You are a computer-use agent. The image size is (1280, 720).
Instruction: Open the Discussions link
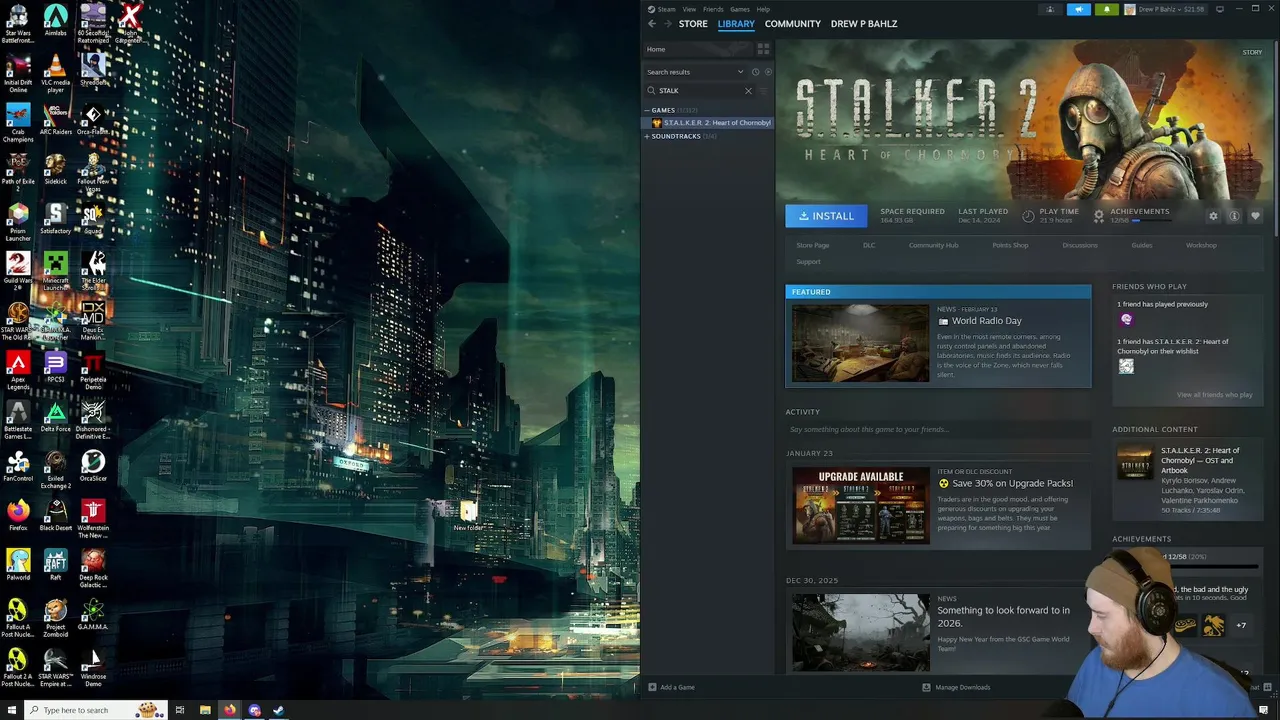(1080, 245)
